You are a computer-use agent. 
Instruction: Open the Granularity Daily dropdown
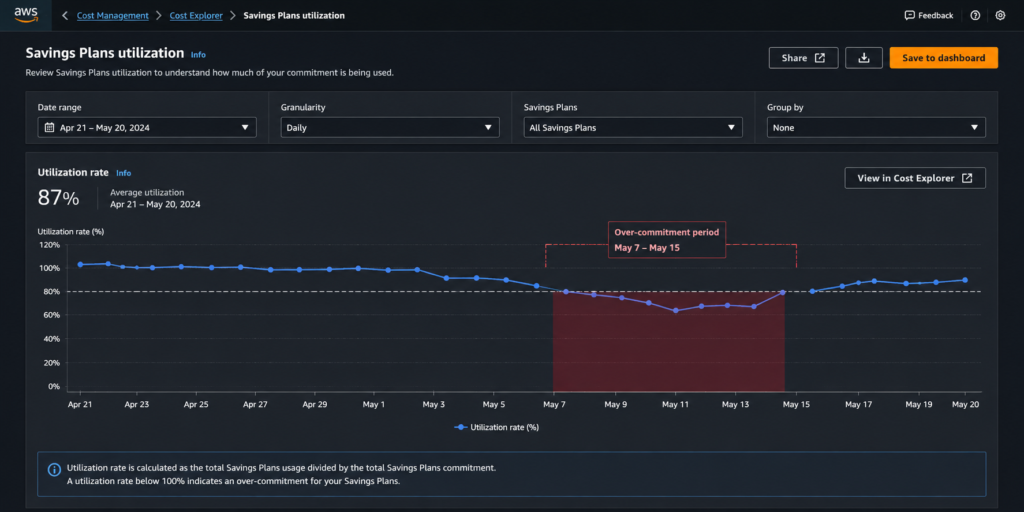coord(390,127)
